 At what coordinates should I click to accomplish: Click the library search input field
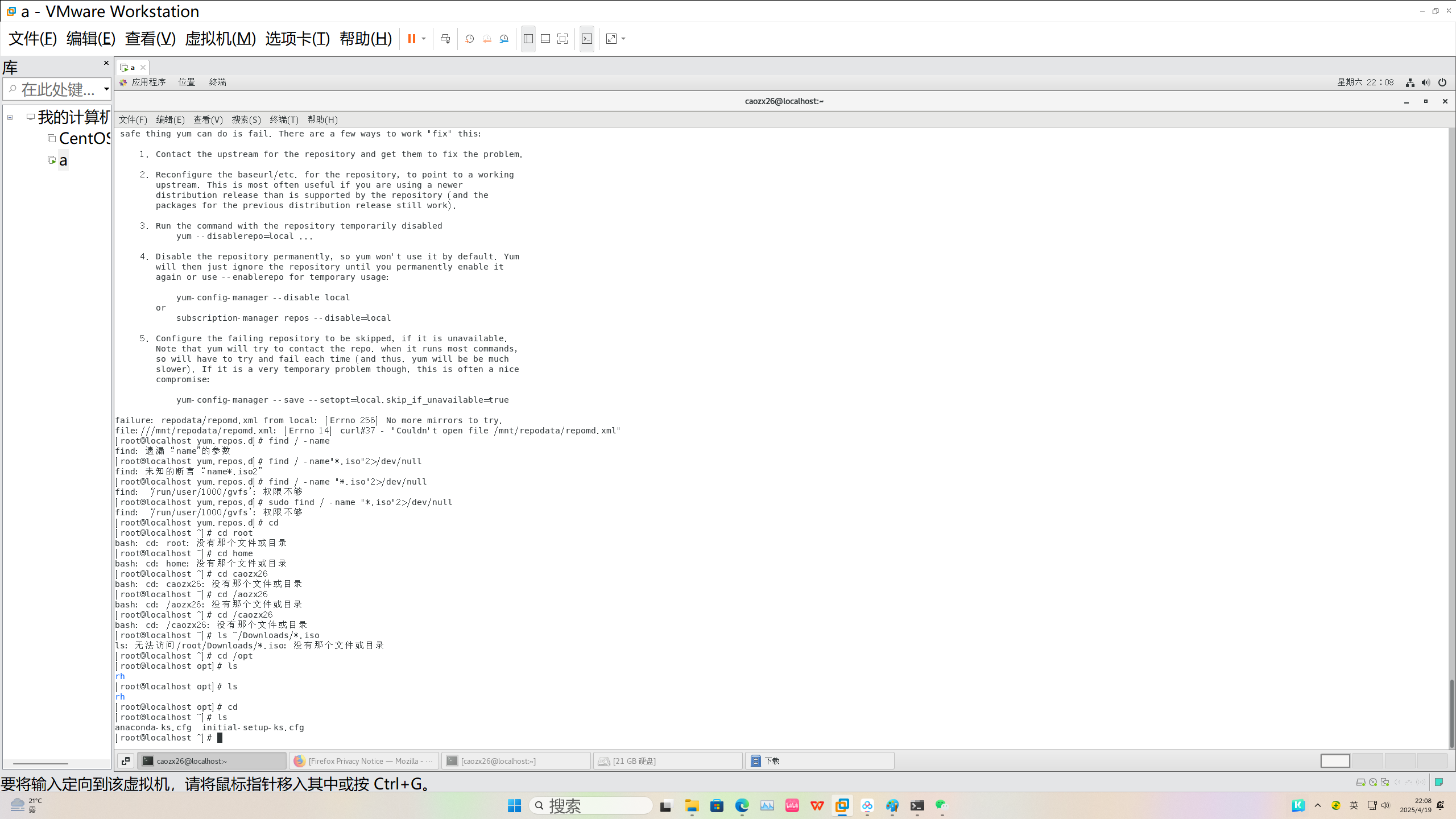point(57,89)
